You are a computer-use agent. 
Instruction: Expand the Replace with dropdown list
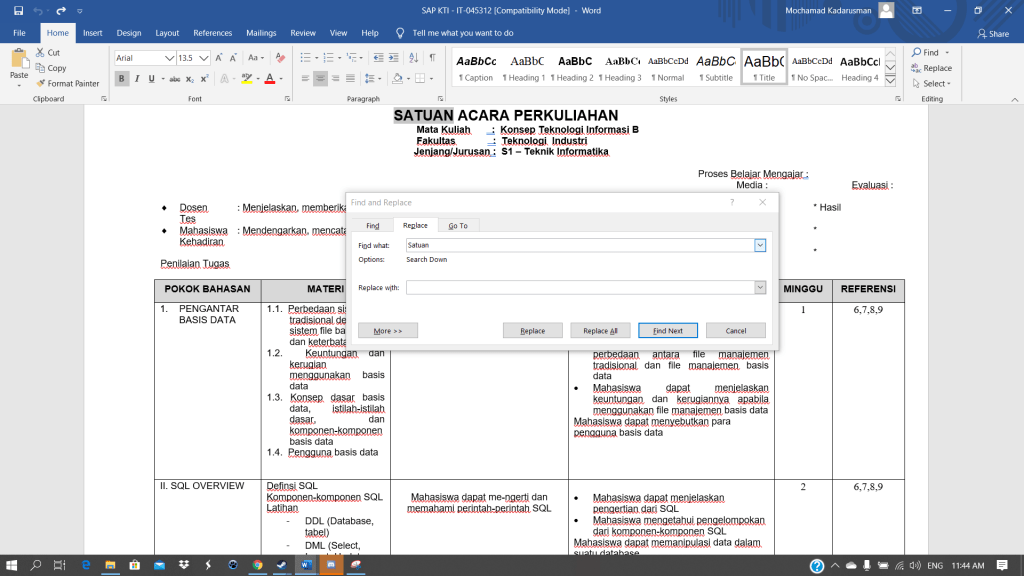pyautogui.click(x=760, y=288)
